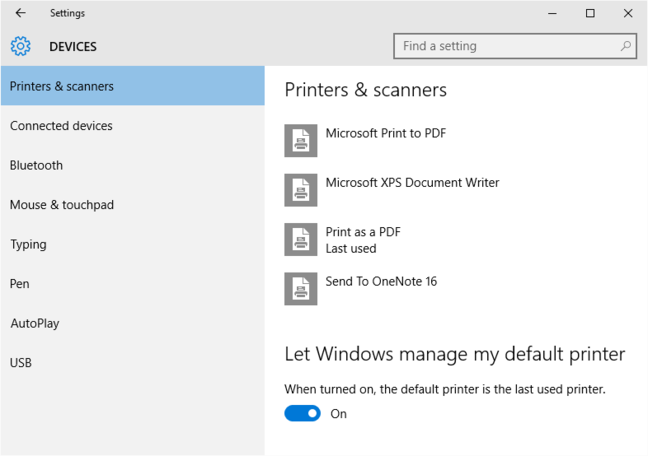Open the Printers & scanners section
The image size is (648, 456).
point(133,86)
